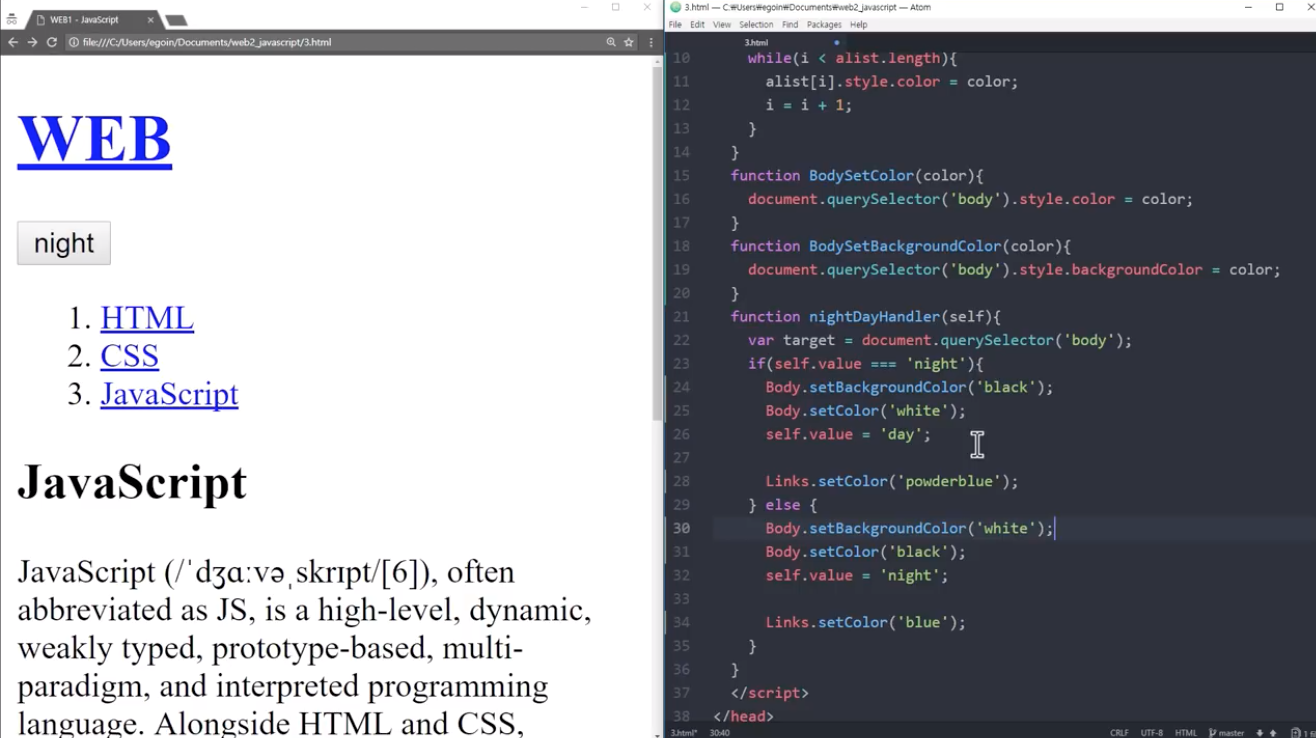
Task: Click line number 21 in Atom gutter
Action: click(x=681, y=316)
